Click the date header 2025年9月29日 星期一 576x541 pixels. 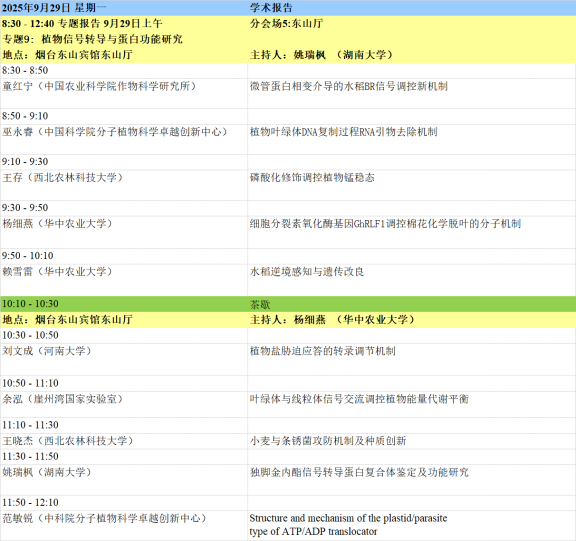(124, 8)
